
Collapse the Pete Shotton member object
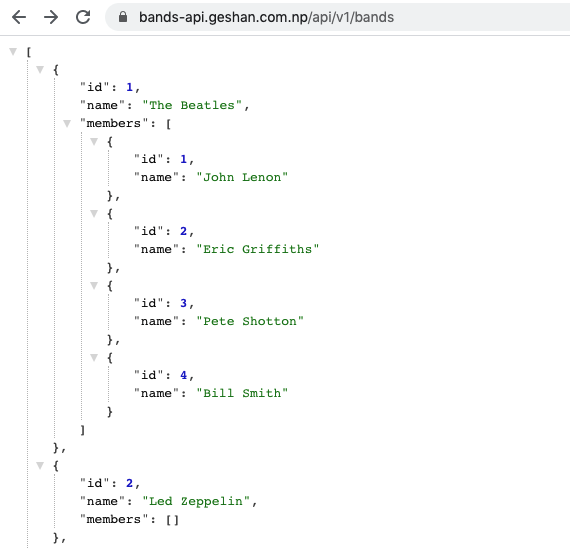click(94, 285)
